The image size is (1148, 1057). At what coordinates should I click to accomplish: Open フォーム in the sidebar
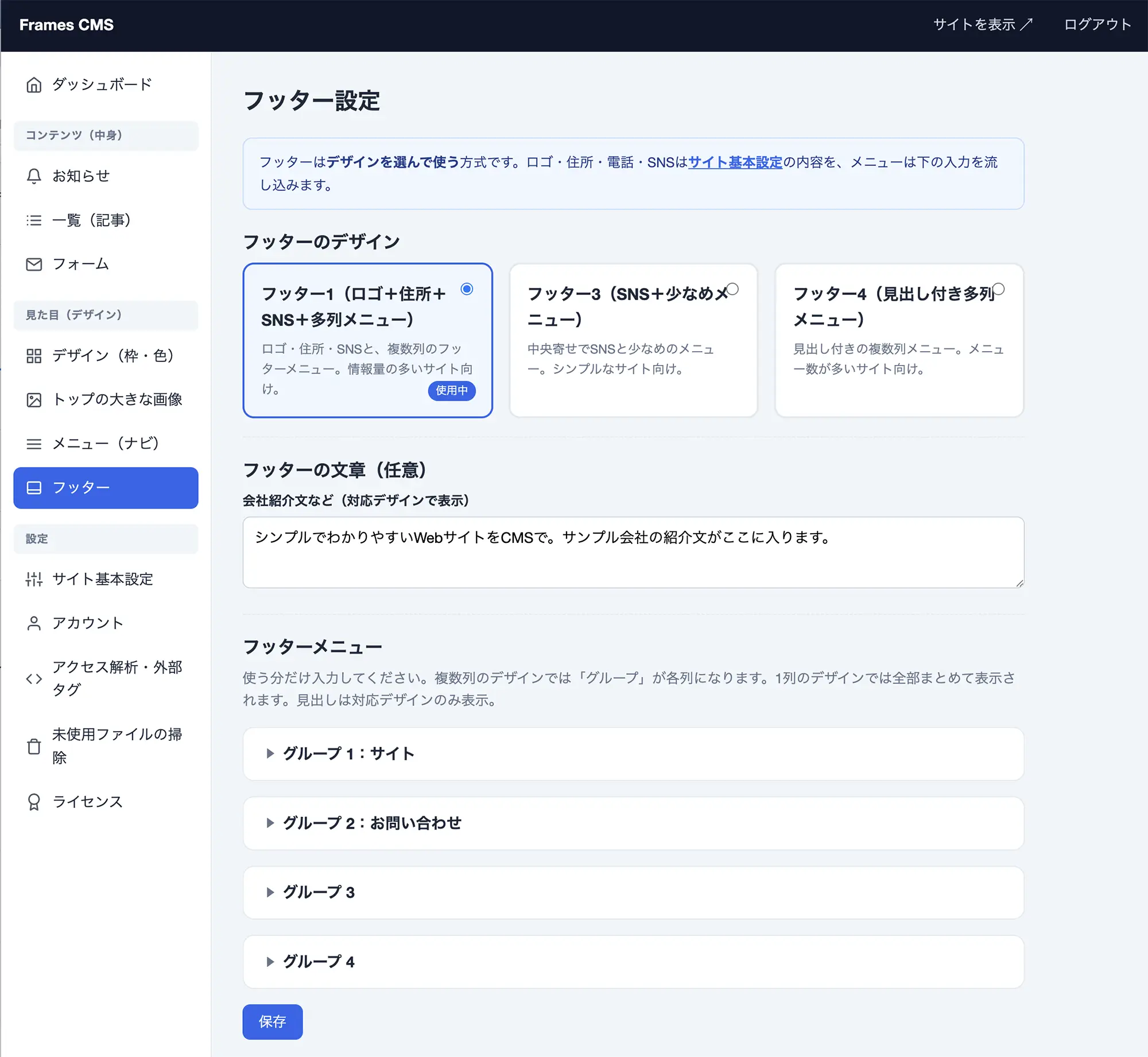click(x=106, y=265)
